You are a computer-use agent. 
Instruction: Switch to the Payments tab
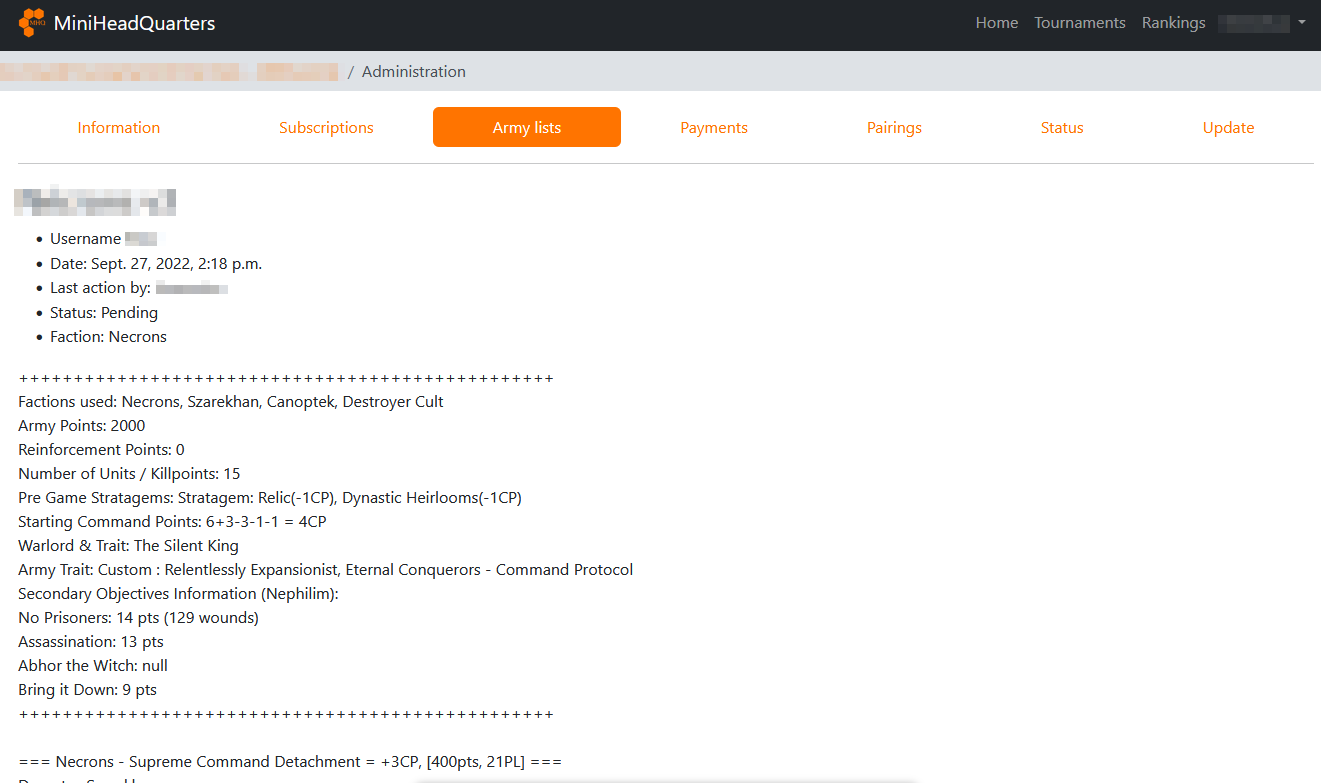pyautogui.click(x=714, y=128)
